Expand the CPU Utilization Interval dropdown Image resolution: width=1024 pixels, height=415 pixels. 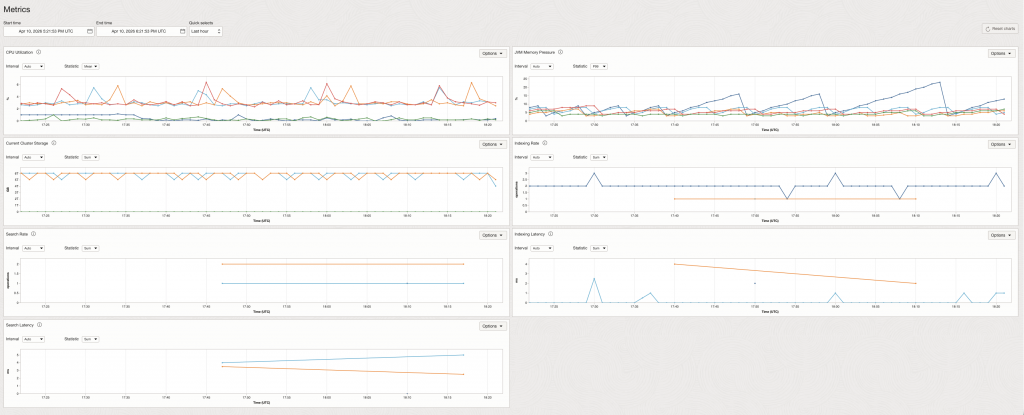pos(35,66)
